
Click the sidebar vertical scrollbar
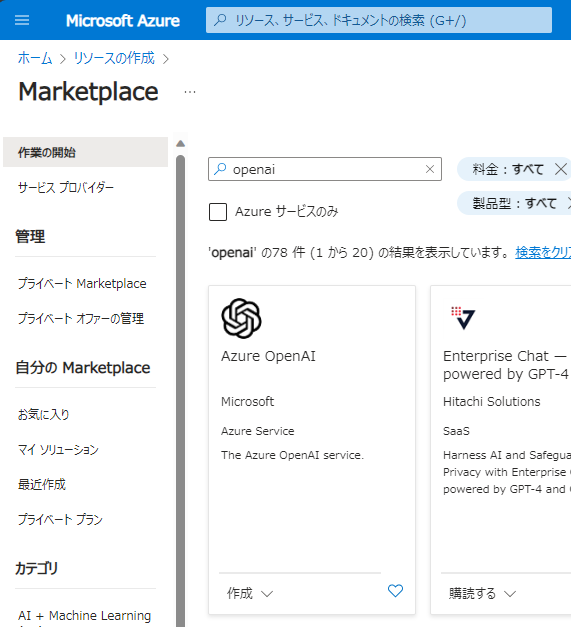click(181, 390)
